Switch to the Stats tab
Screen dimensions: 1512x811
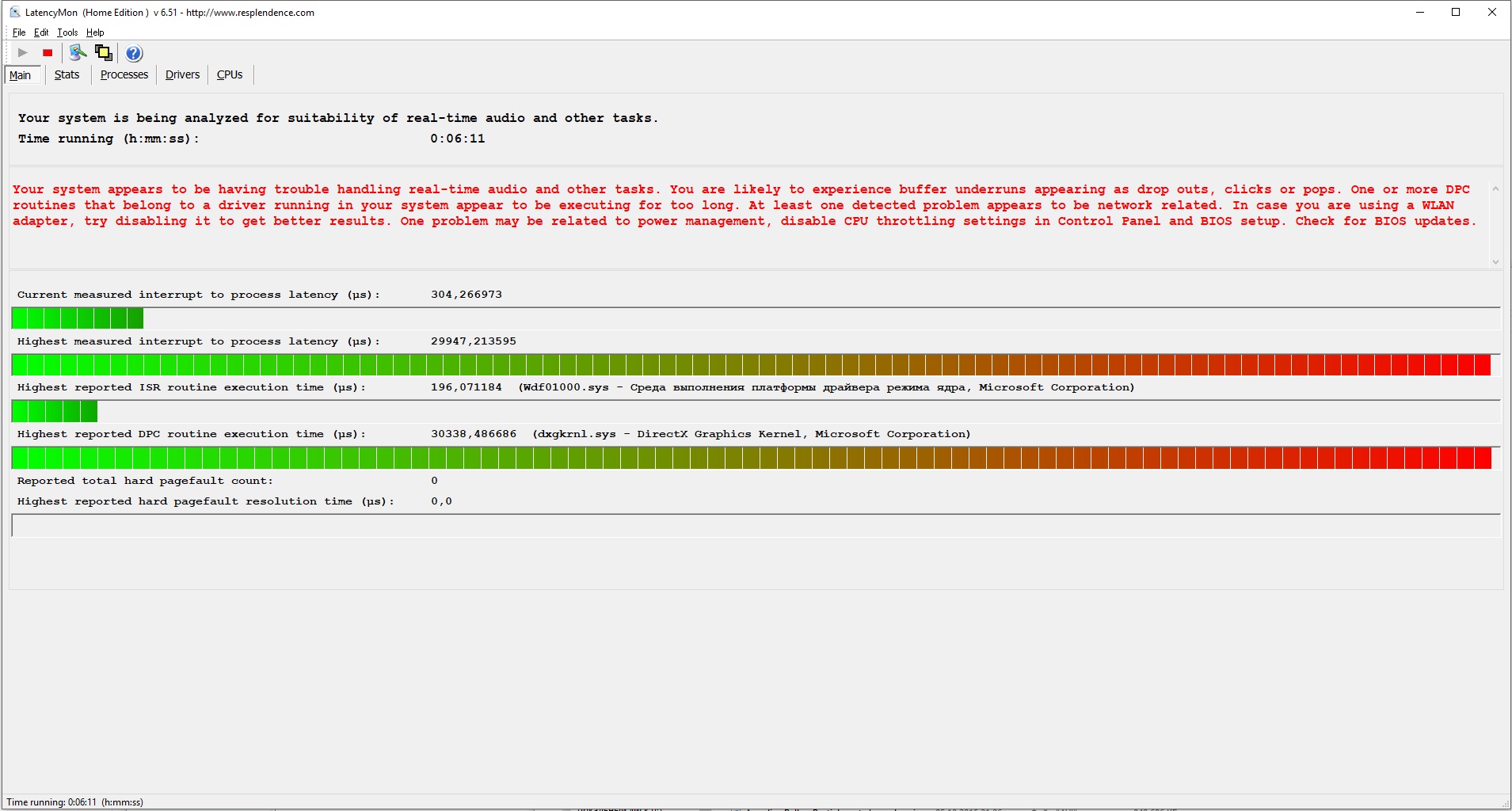pyautogui.click(x=67, y=74)
